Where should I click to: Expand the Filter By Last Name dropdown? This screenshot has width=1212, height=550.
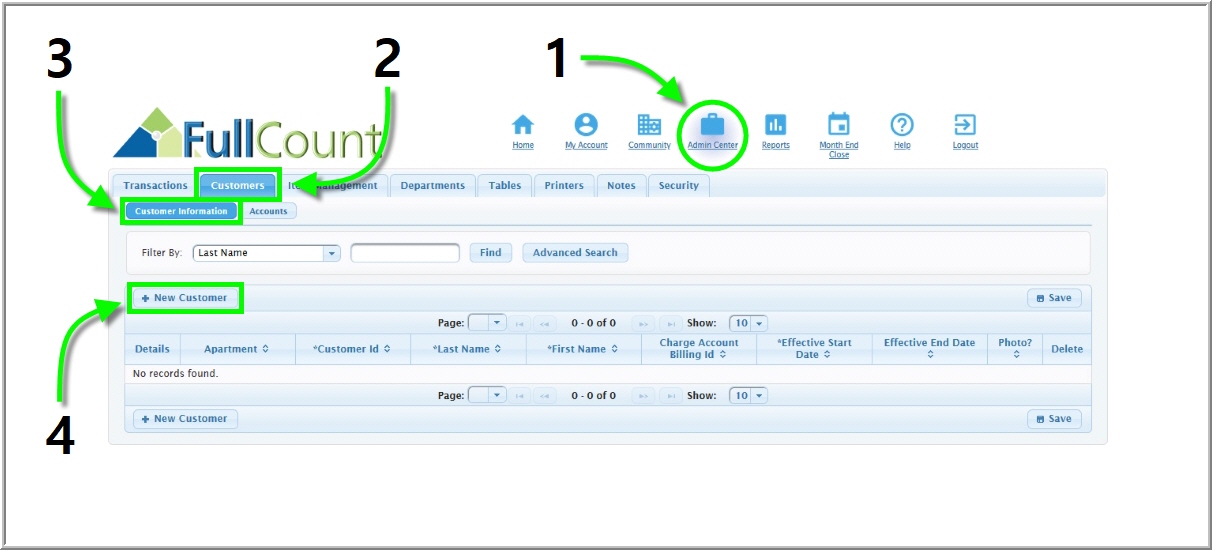click(332, 253)
